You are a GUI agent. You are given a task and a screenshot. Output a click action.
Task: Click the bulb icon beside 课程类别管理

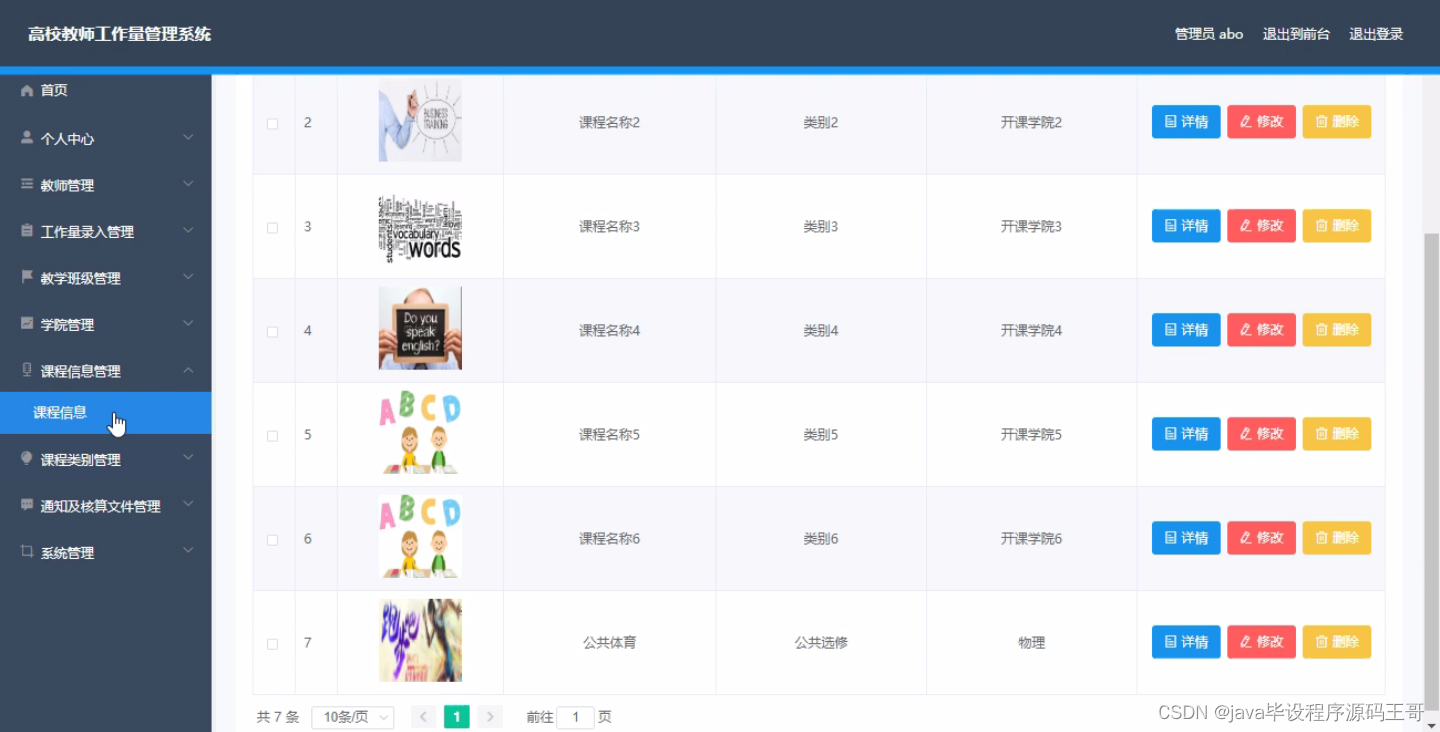coord(27,458)
